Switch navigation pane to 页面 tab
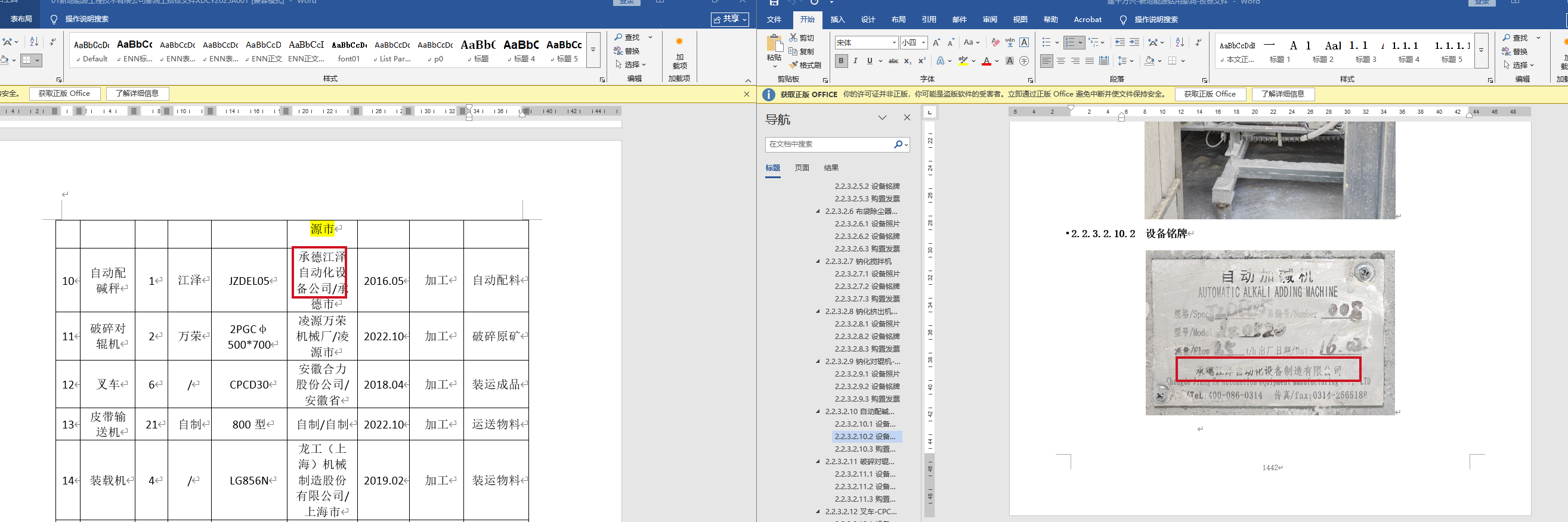Screen dimensions: 1568x522 [x=802, y=168]
